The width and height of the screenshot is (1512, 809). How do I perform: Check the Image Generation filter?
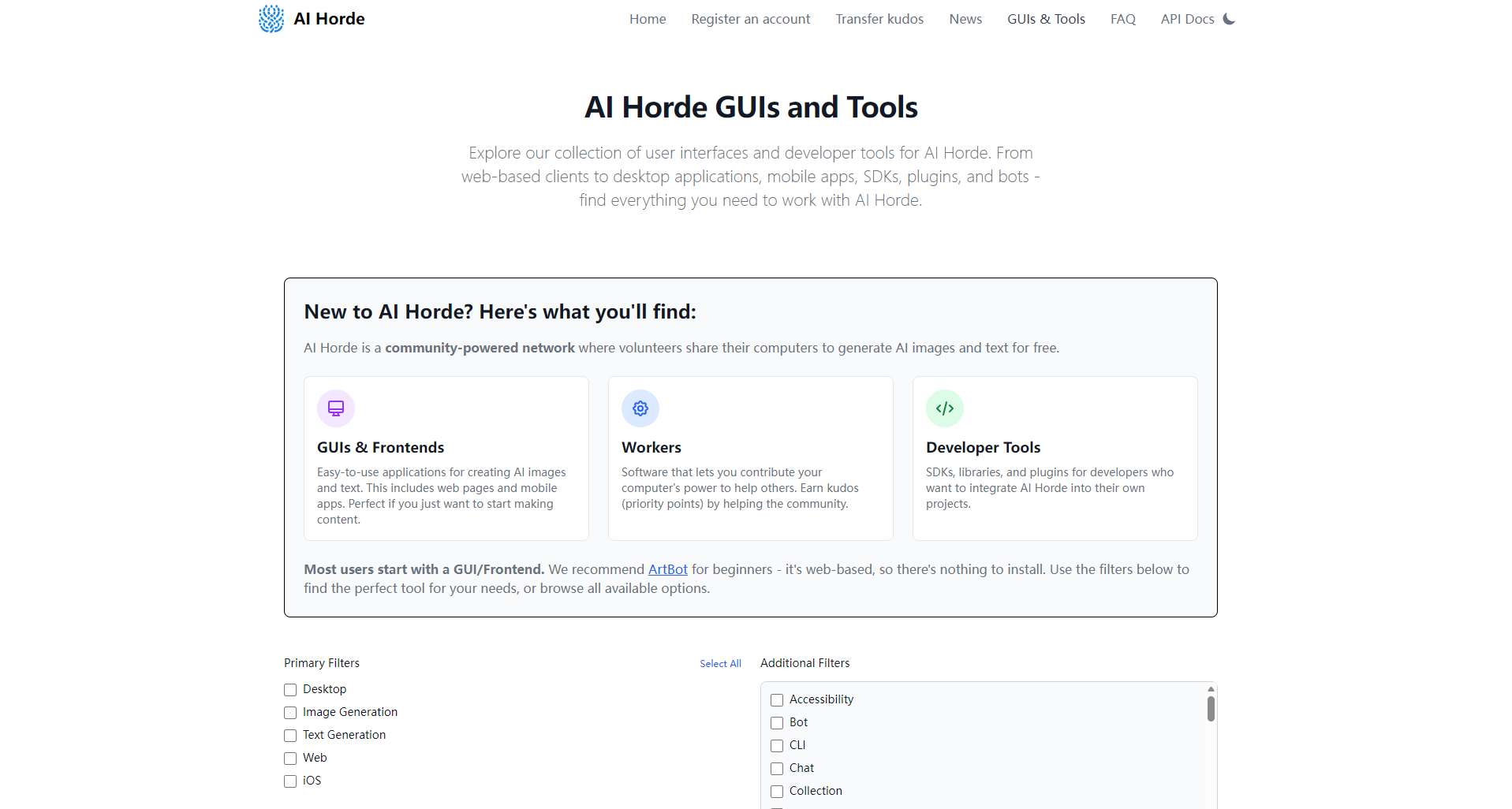pos(290,713)
